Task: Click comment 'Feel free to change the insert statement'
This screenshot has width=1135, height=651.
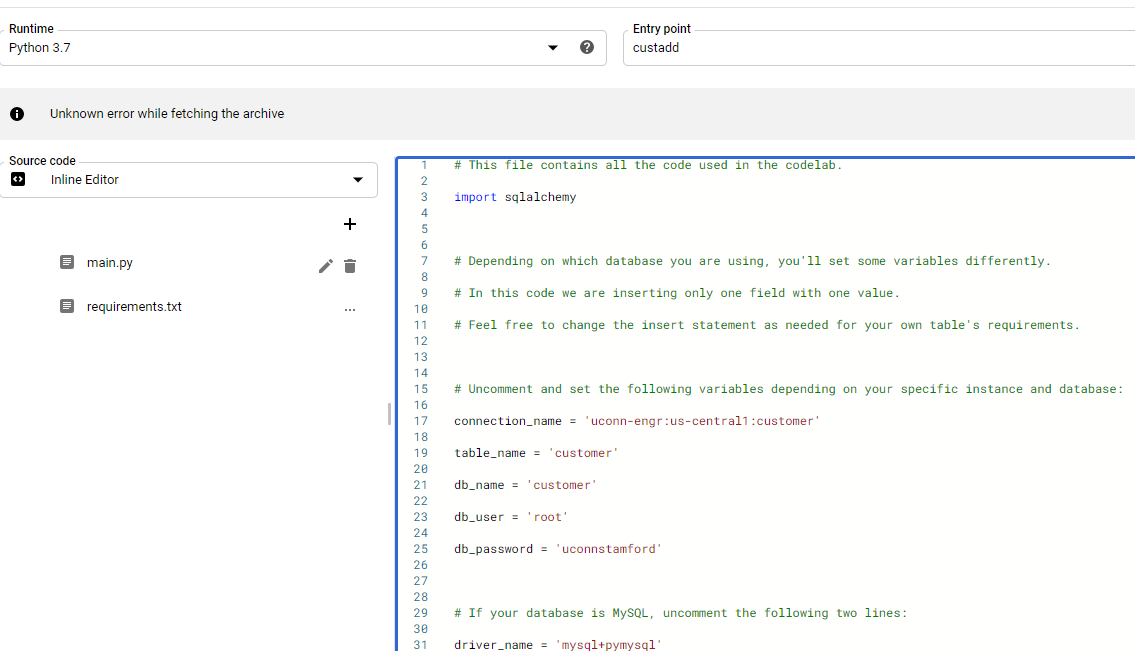Action: (767, 325)
